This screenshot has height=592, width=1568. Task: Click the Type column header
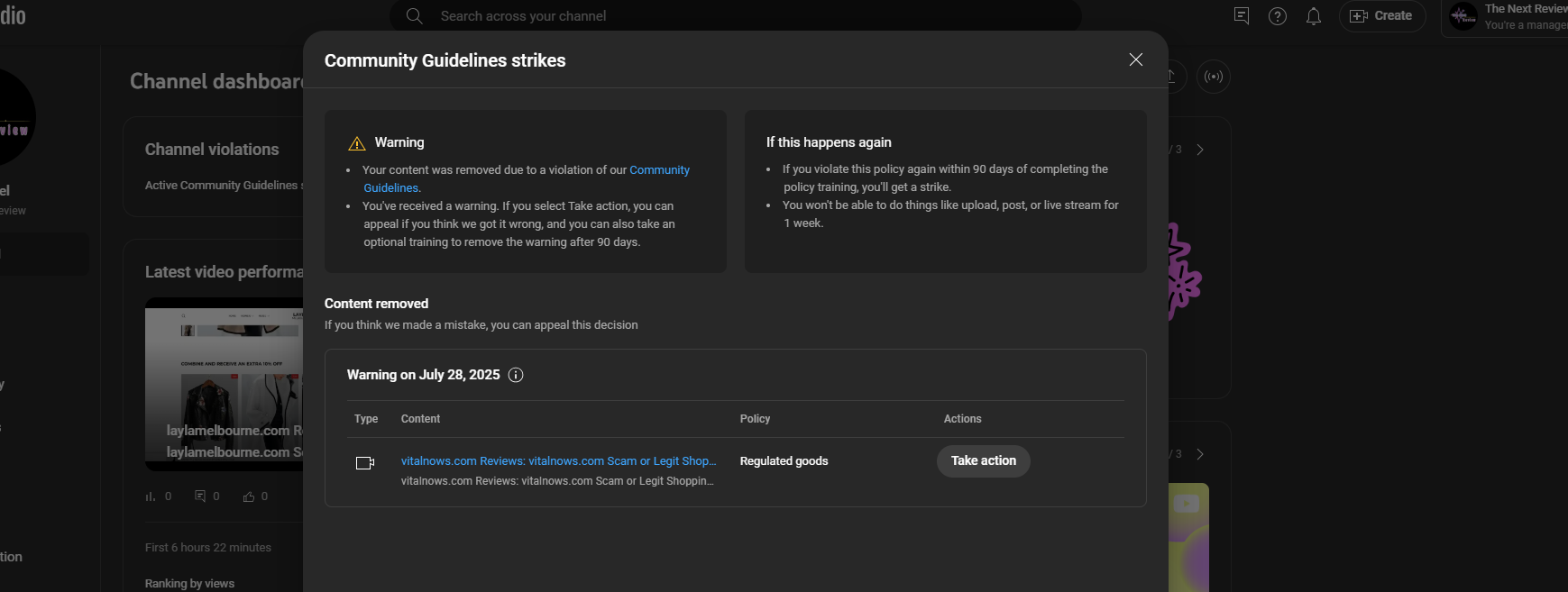click(x=366, y=419)
